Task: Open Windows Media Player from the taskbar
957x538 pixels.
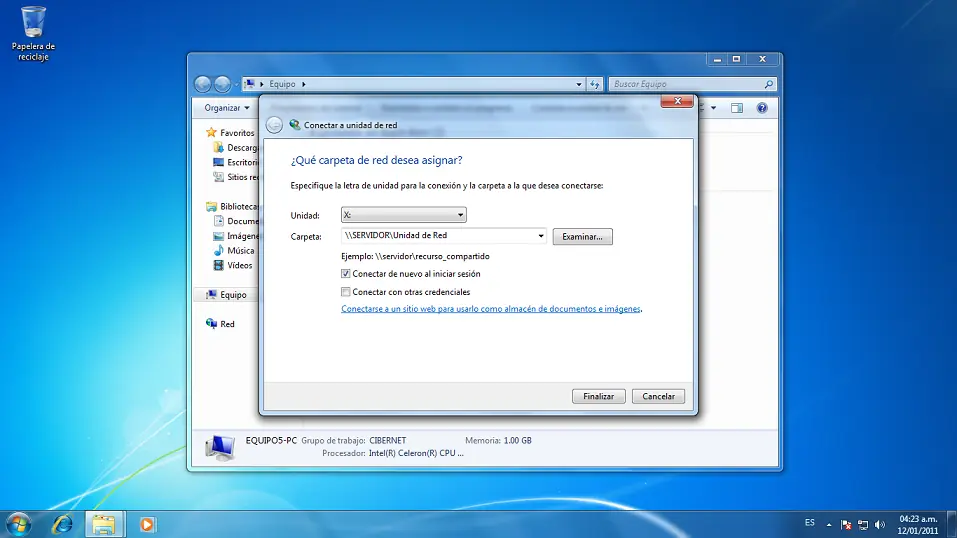Action: (x=148, y=523)
